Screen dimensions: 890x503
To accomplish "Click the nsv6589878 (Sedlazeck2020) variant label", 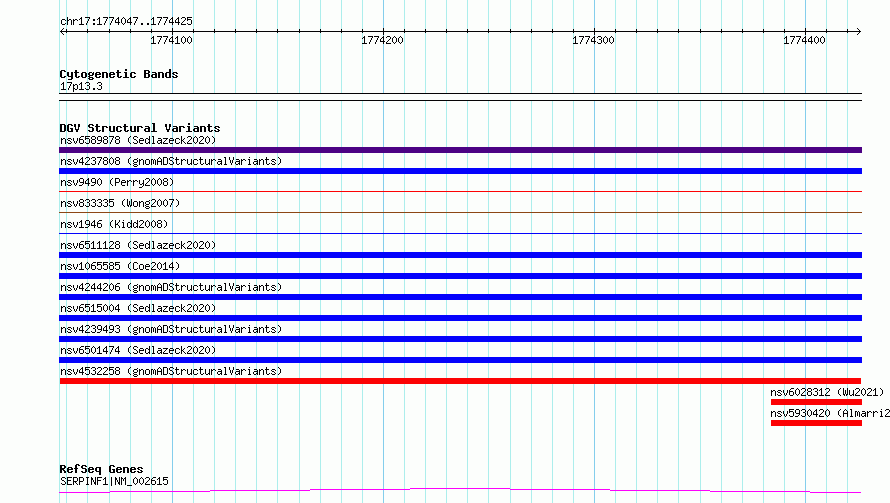I will point(138,140).
